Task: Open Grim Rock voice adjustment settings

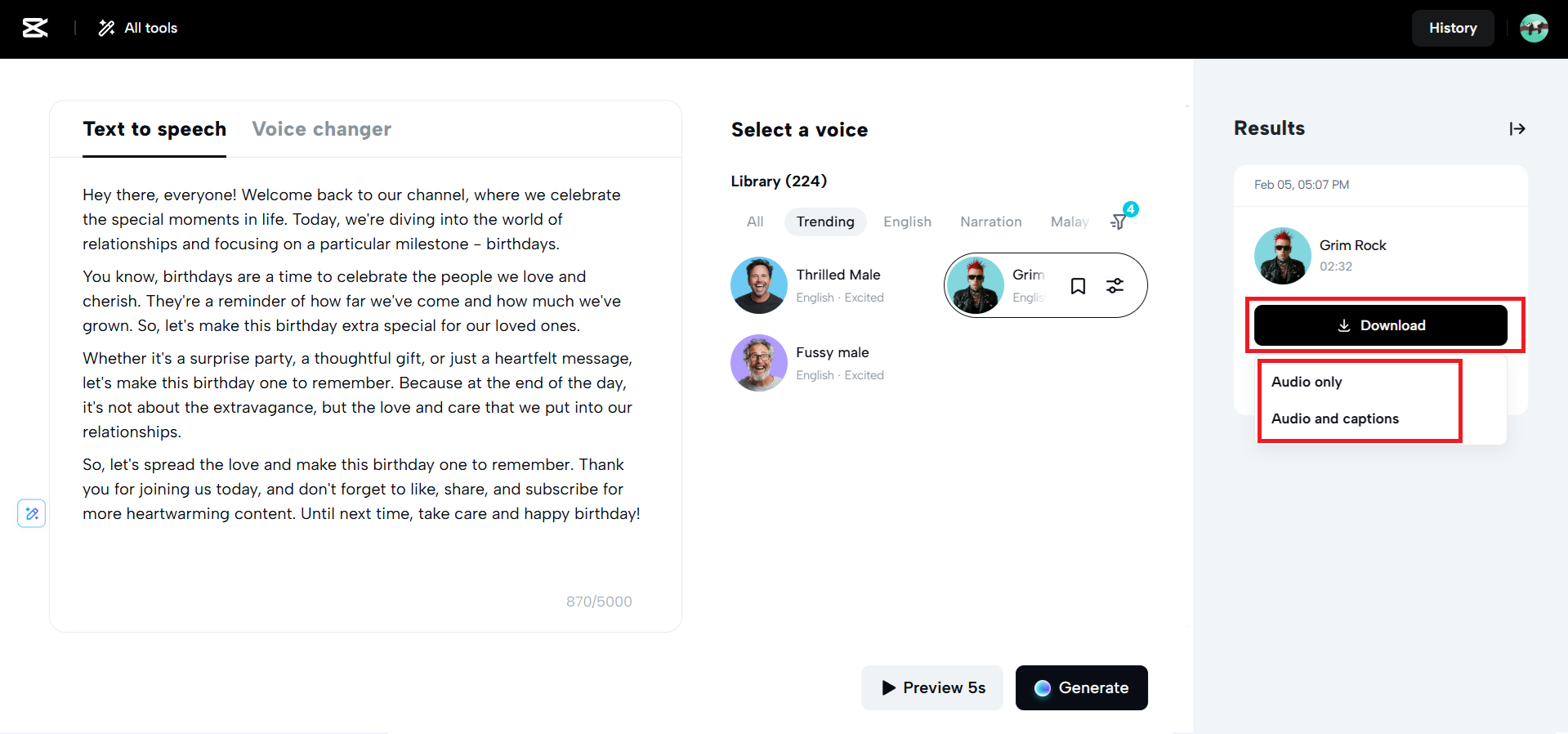Action: (1115, 285)
